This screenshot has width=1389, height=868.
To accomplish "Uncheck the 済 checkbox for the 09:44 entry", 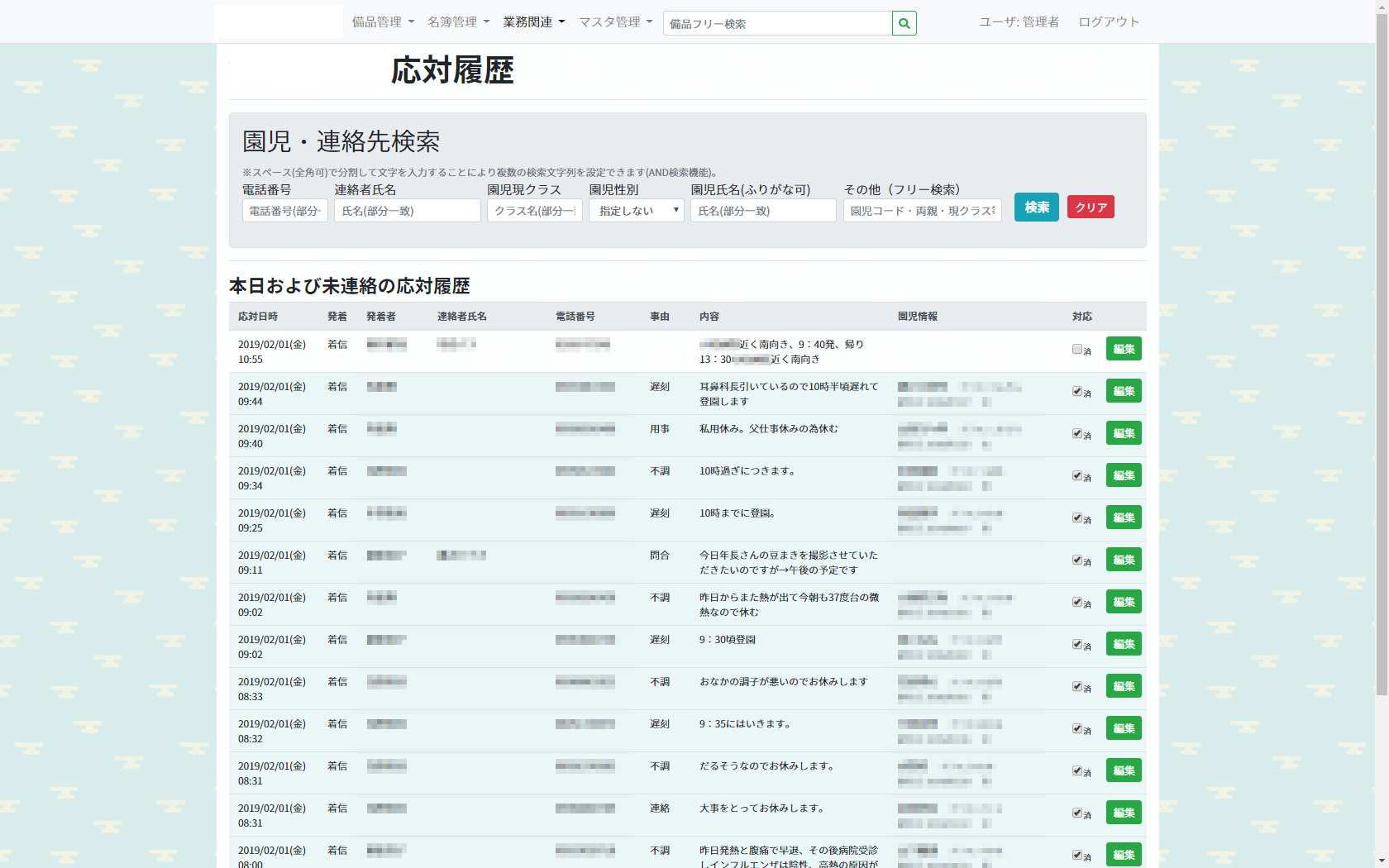I will click(x=1077, y=391).
